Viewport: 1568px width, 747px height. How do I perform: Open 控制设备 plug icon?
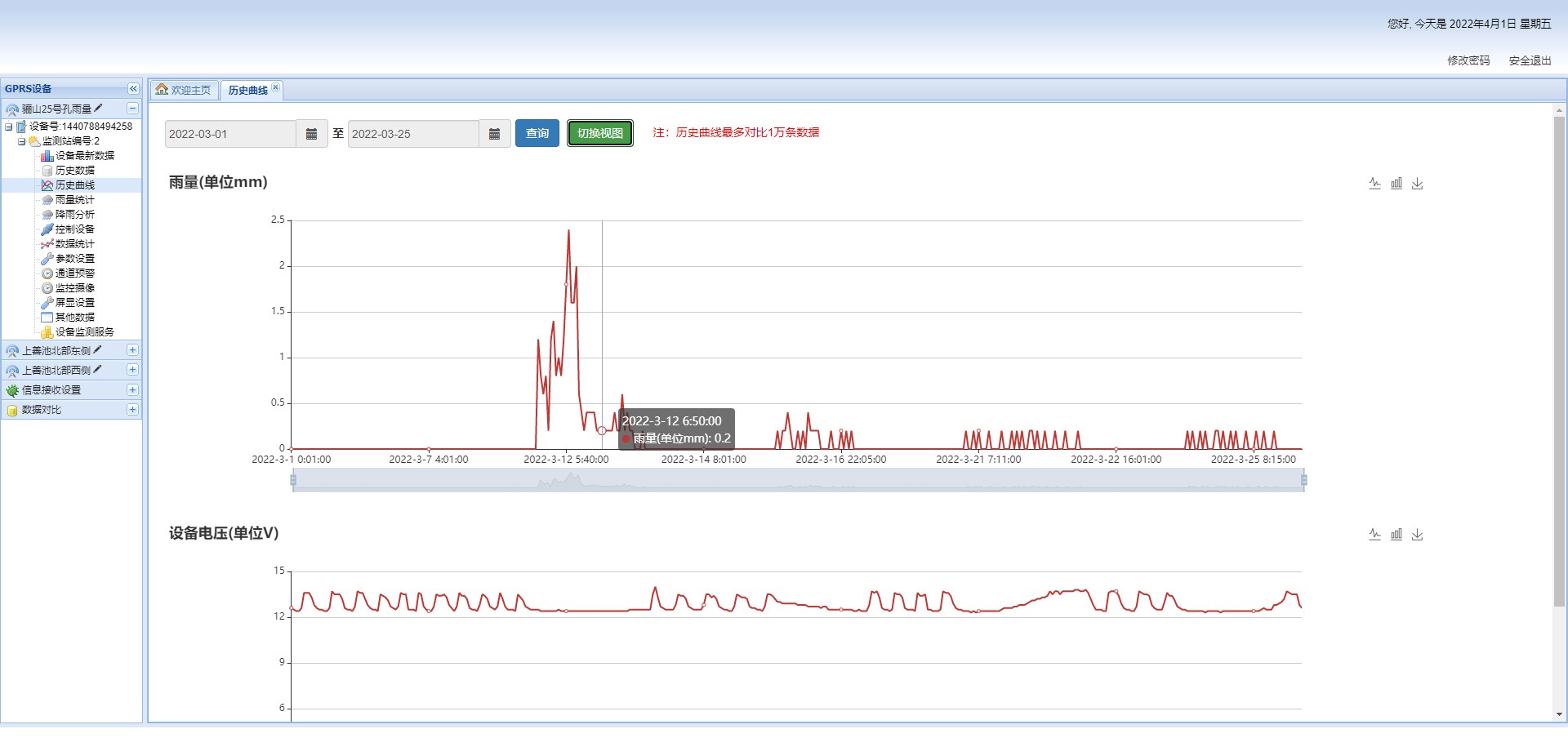click(x=47, y=229)
